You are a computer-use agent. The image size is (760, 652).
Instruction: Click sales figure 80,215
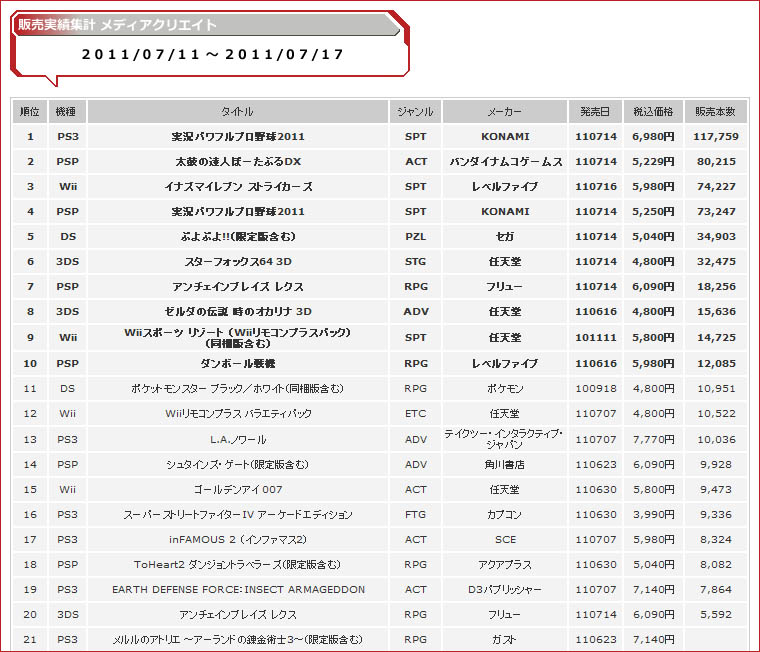click(716, 161)
